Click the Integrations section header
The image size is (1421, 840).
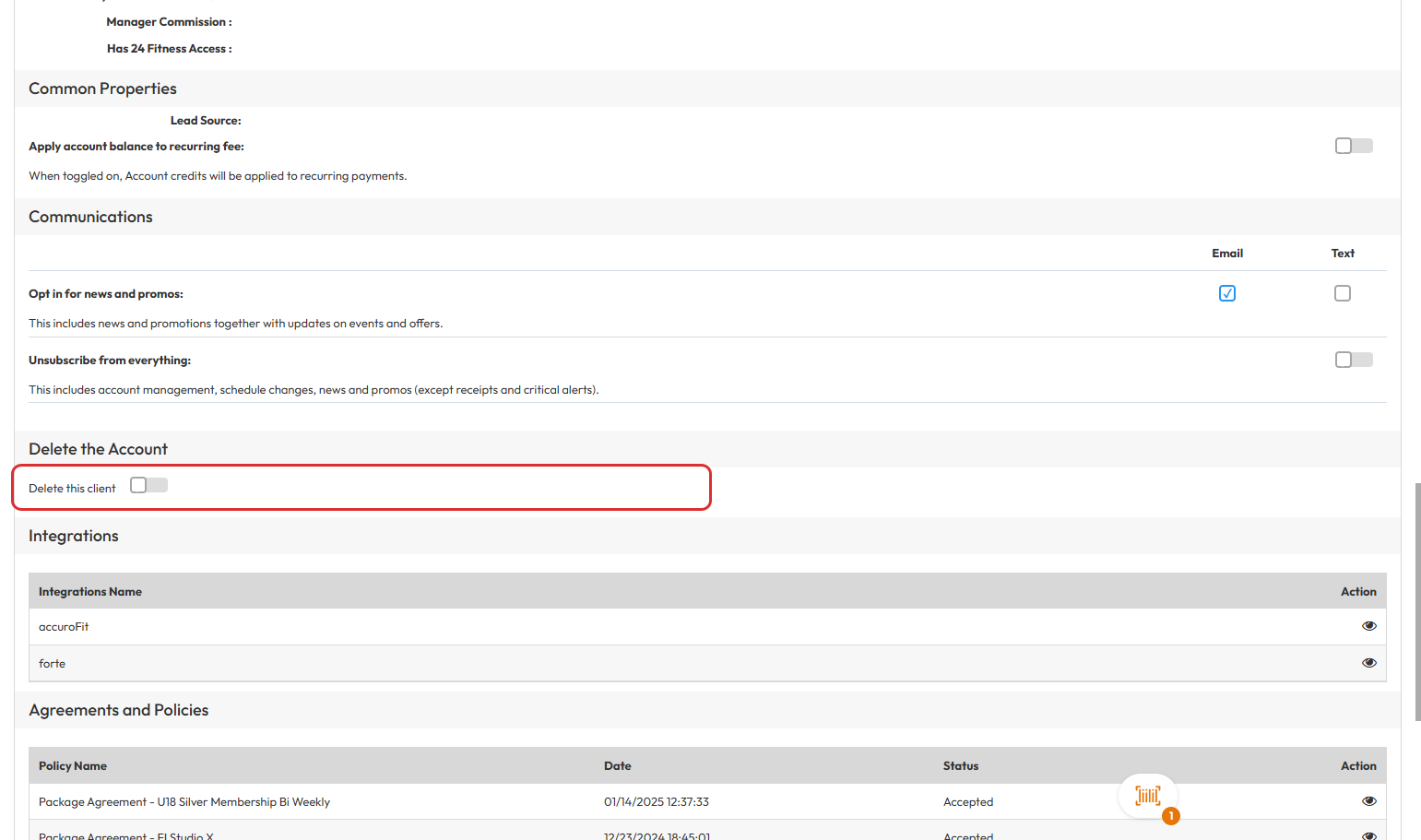[74, 536]
